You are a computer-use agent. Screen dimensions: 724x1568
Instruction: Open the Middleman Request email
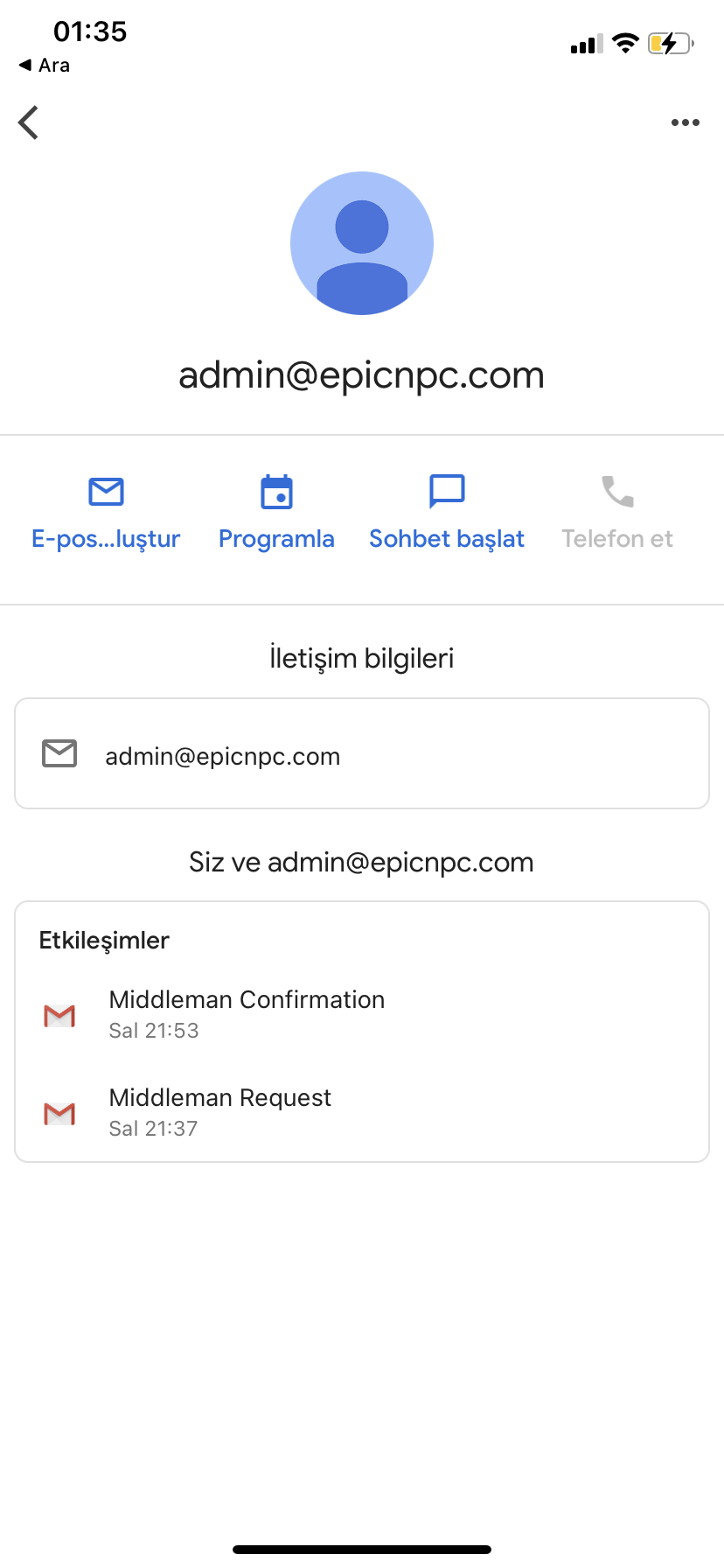pos(362,1112)
